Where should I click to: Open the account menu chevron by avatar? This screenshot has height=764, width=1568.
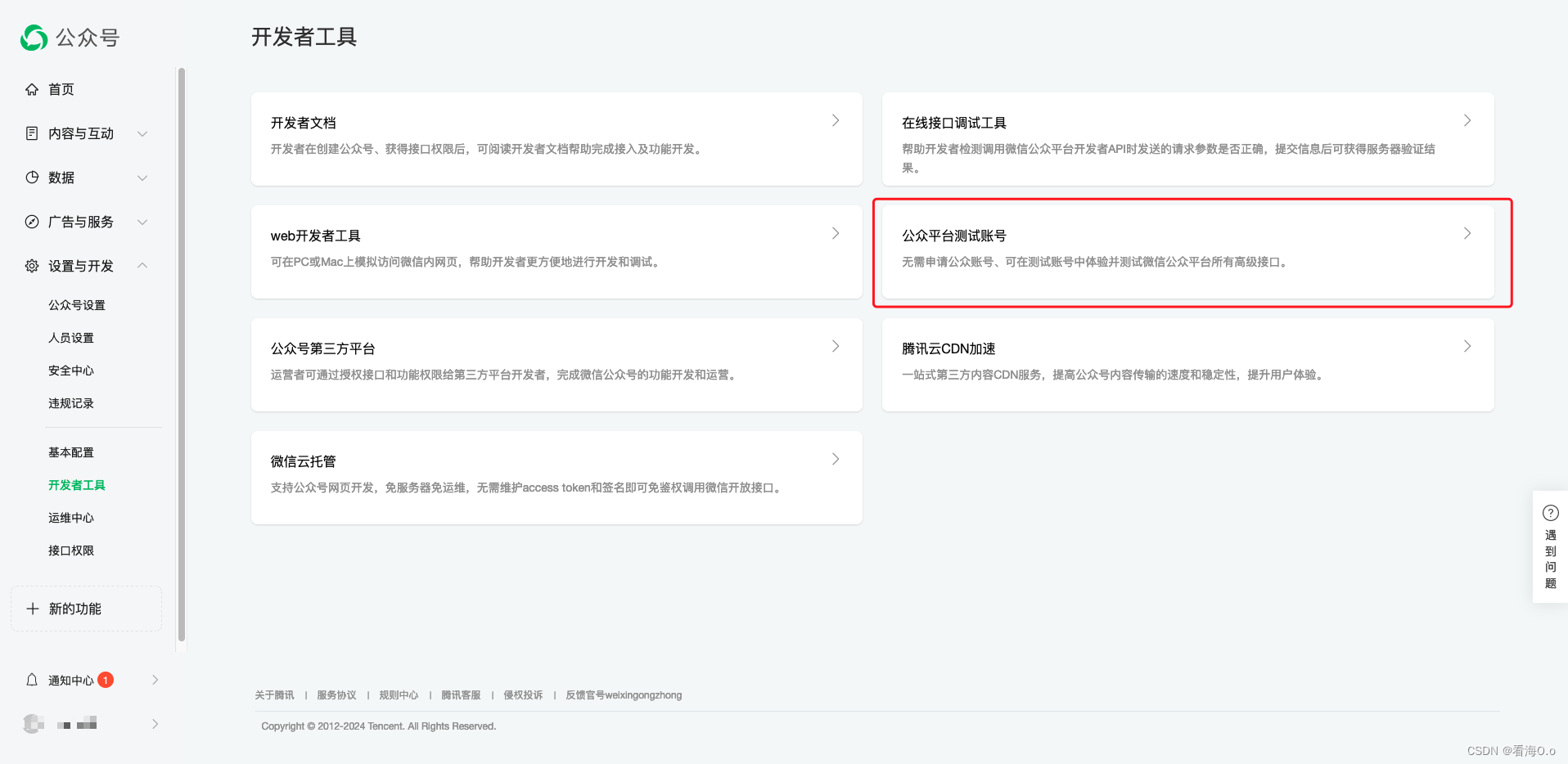[x=155, y=724]
